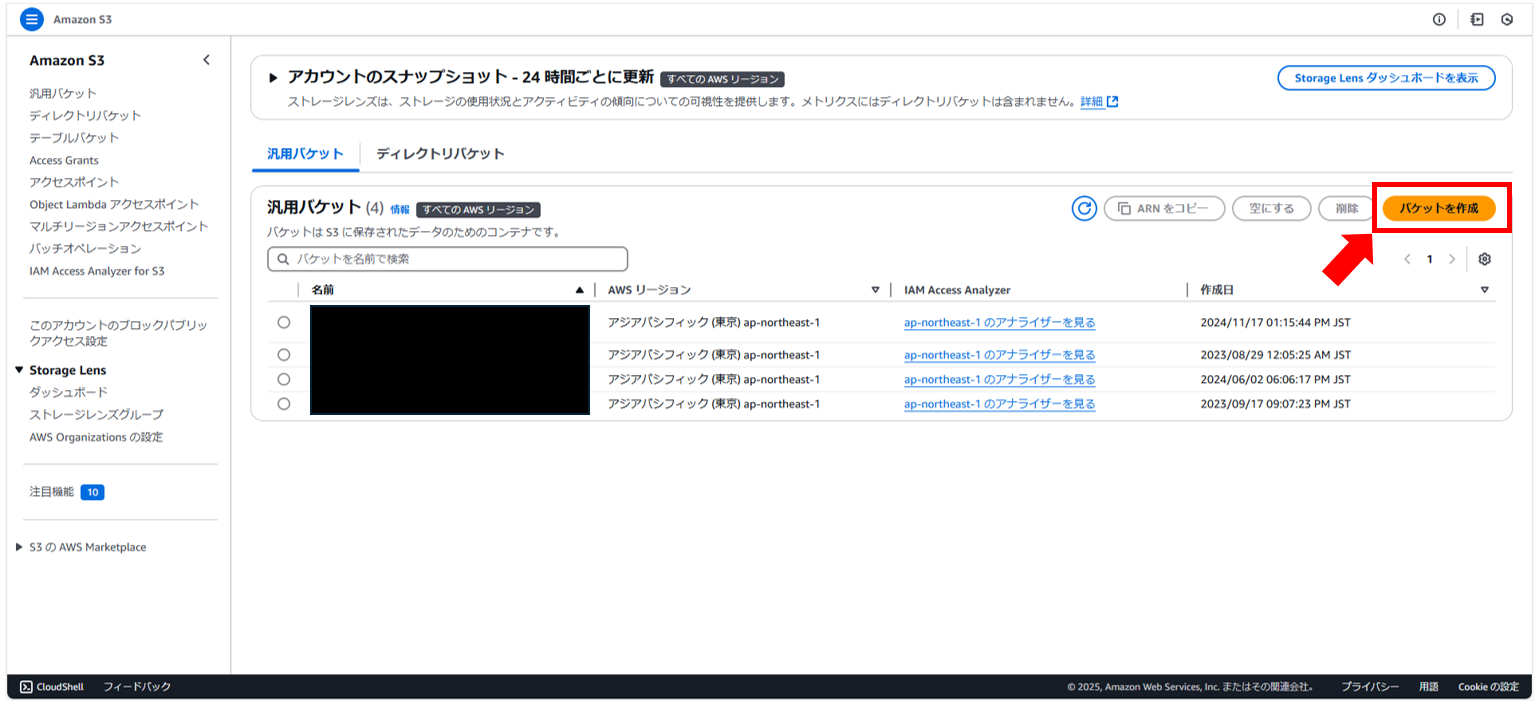Open the side panel icon in top bar
The height and width of the screenshot is (704, 1537).
pos(1477,19)
